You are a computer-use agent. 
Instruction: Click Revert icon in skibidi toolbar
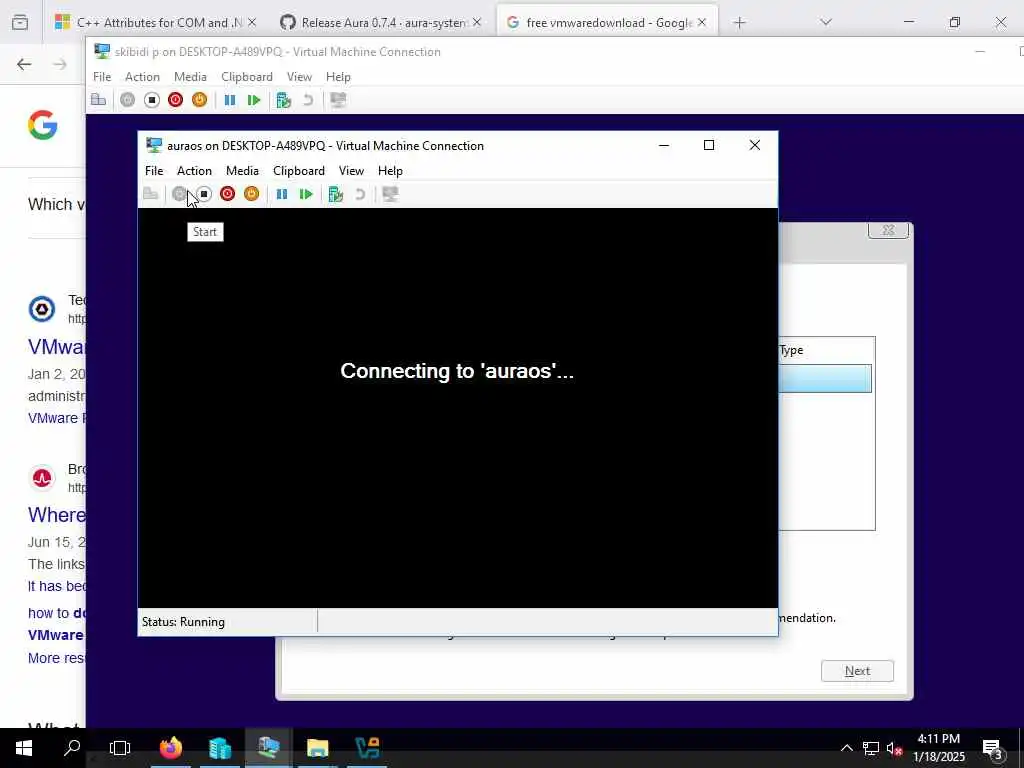308,100
